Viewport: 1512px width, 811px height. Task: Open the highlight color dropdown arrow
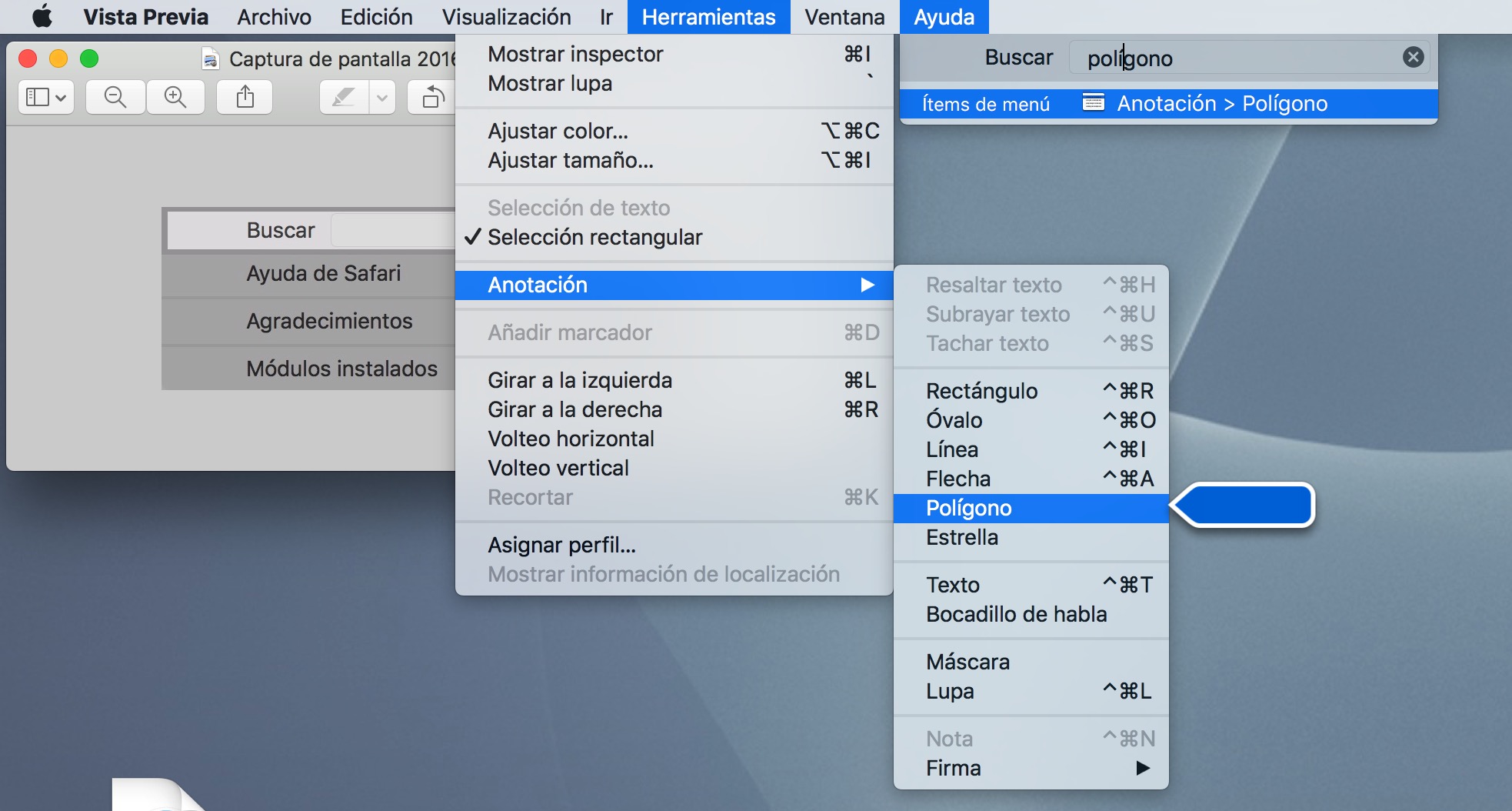point(382,97)
